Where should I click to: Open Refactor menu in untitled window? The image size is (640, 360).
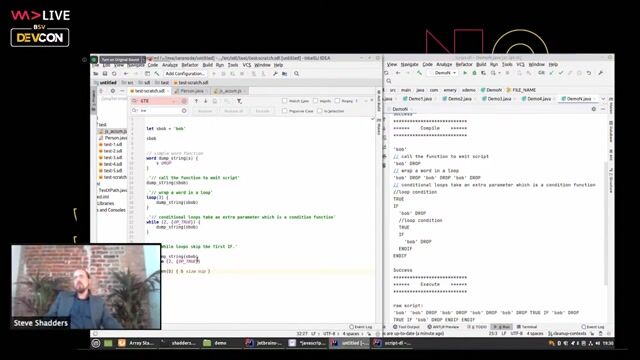tap(190, 65)
